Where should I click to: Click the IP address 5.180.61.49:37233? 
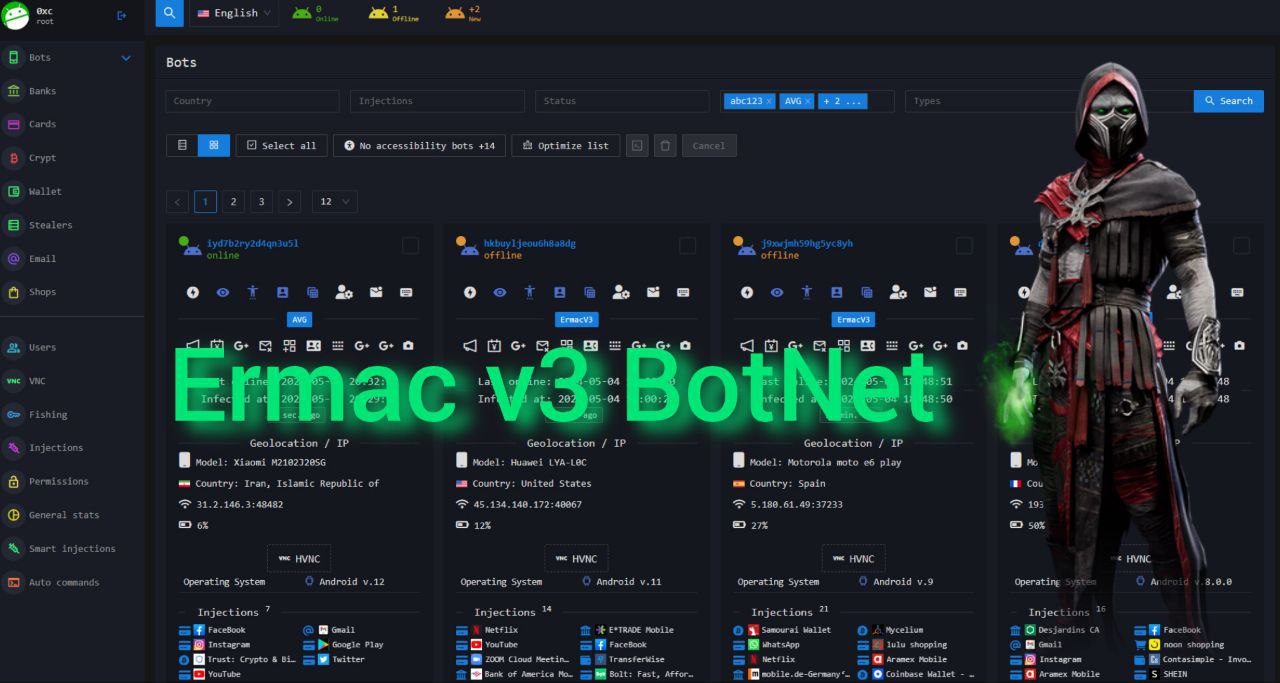[797, 504]
